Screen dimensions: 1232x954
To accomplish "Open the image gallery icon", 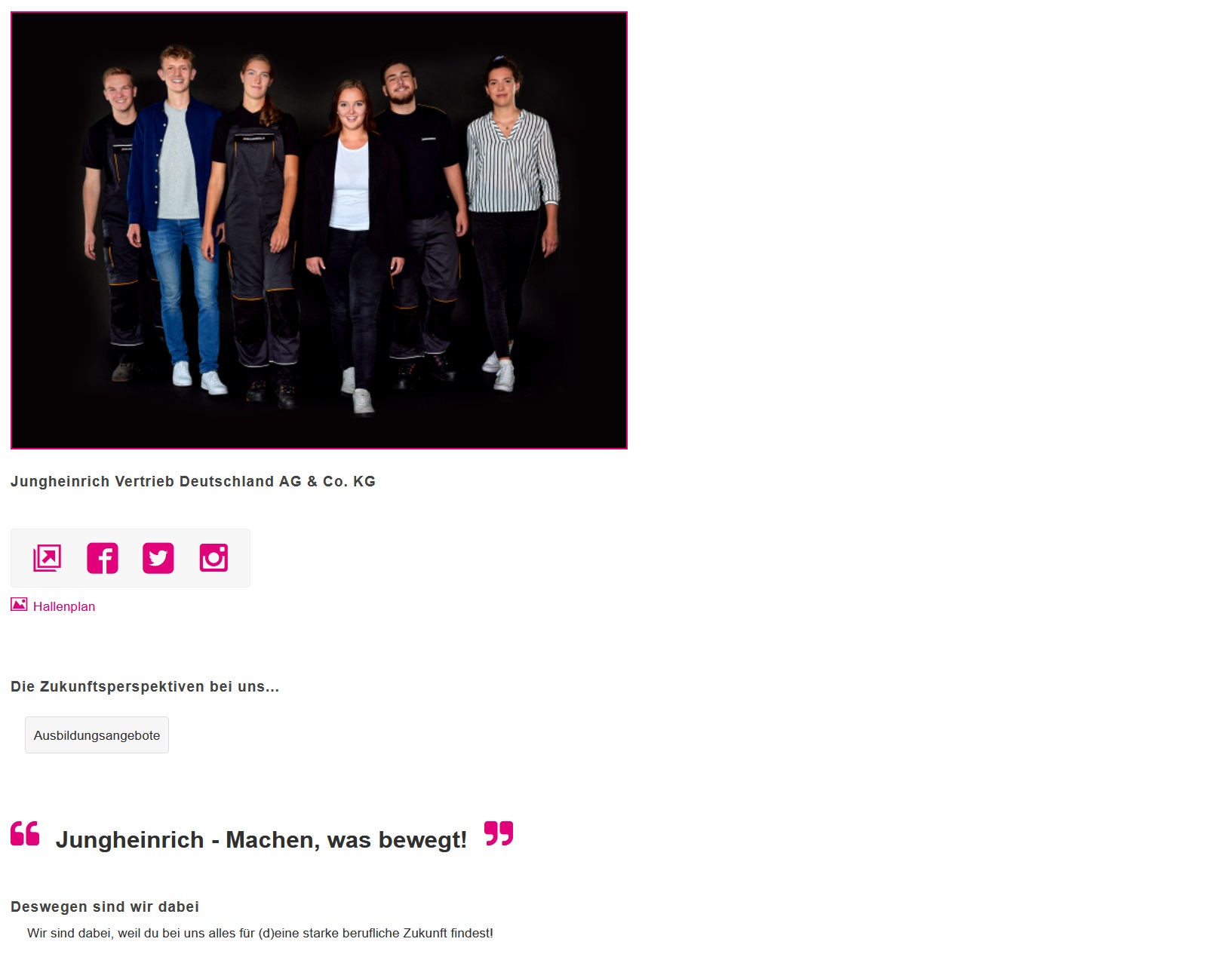I will click(47, 558).
